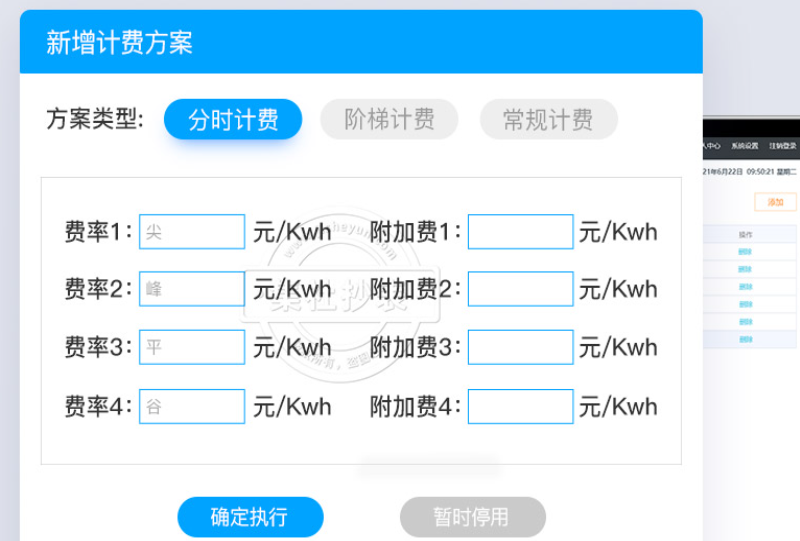Select the 附加费4 surcharge field
This screenshot has height=541, width=800.
pyautogui.click(x=520, y=406)
